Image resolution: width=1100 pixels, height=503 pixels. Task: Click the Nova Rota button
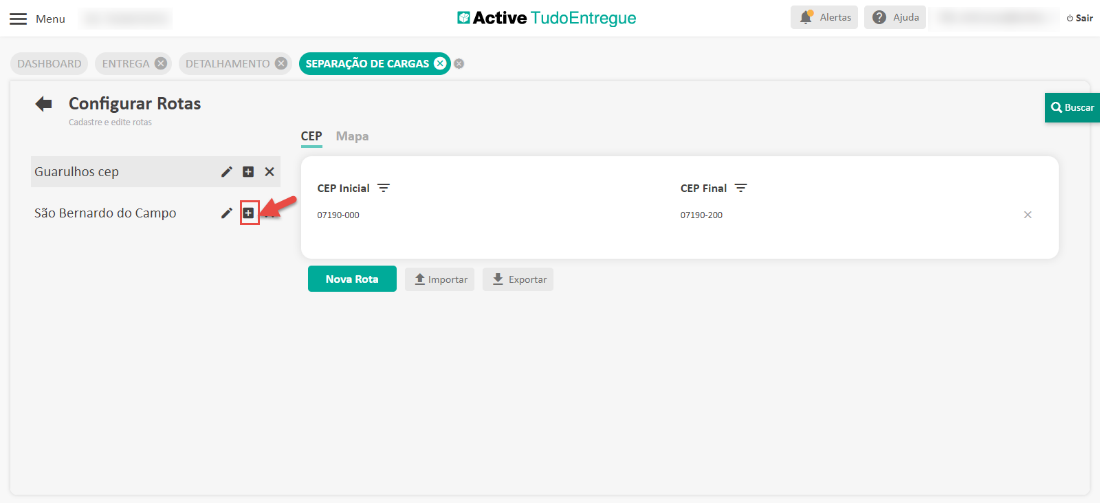click(352, 279)
